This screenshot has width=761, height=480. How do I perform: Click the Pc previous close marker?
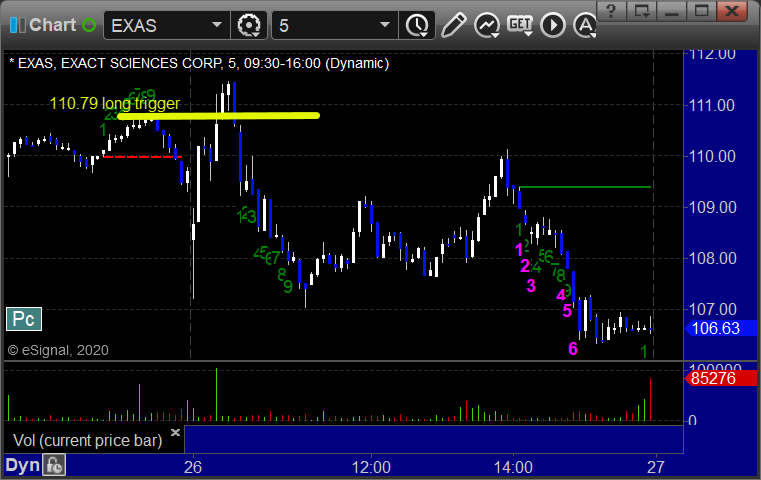click(24, 319)
